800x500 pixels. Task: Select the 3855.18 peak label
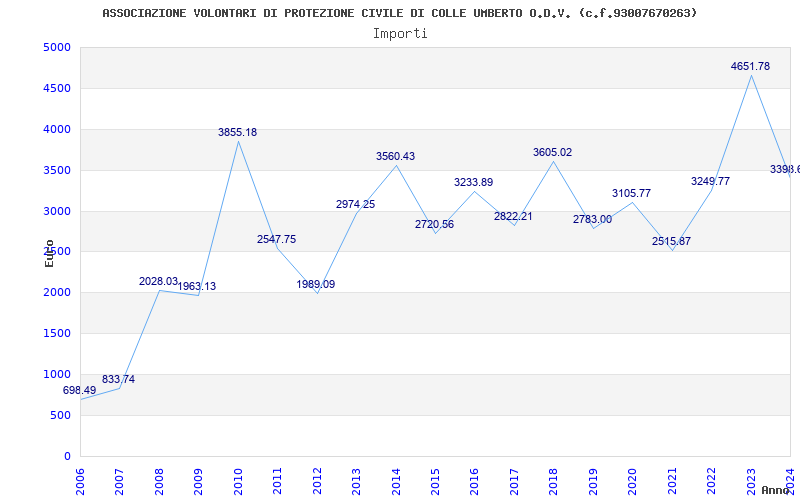[x=237, y=132]
